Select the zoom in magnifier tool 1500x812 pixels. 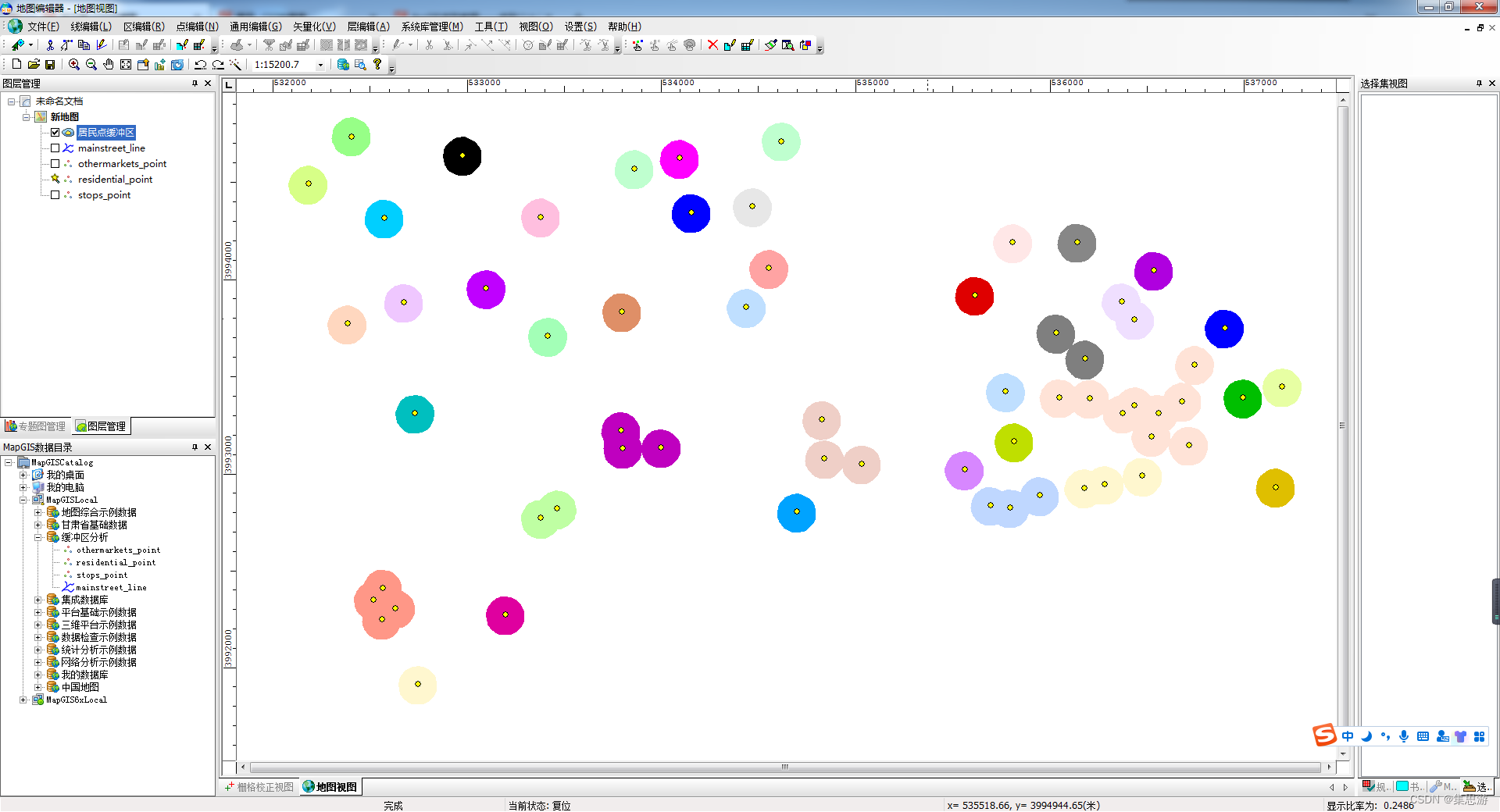(x=74, y=65)
